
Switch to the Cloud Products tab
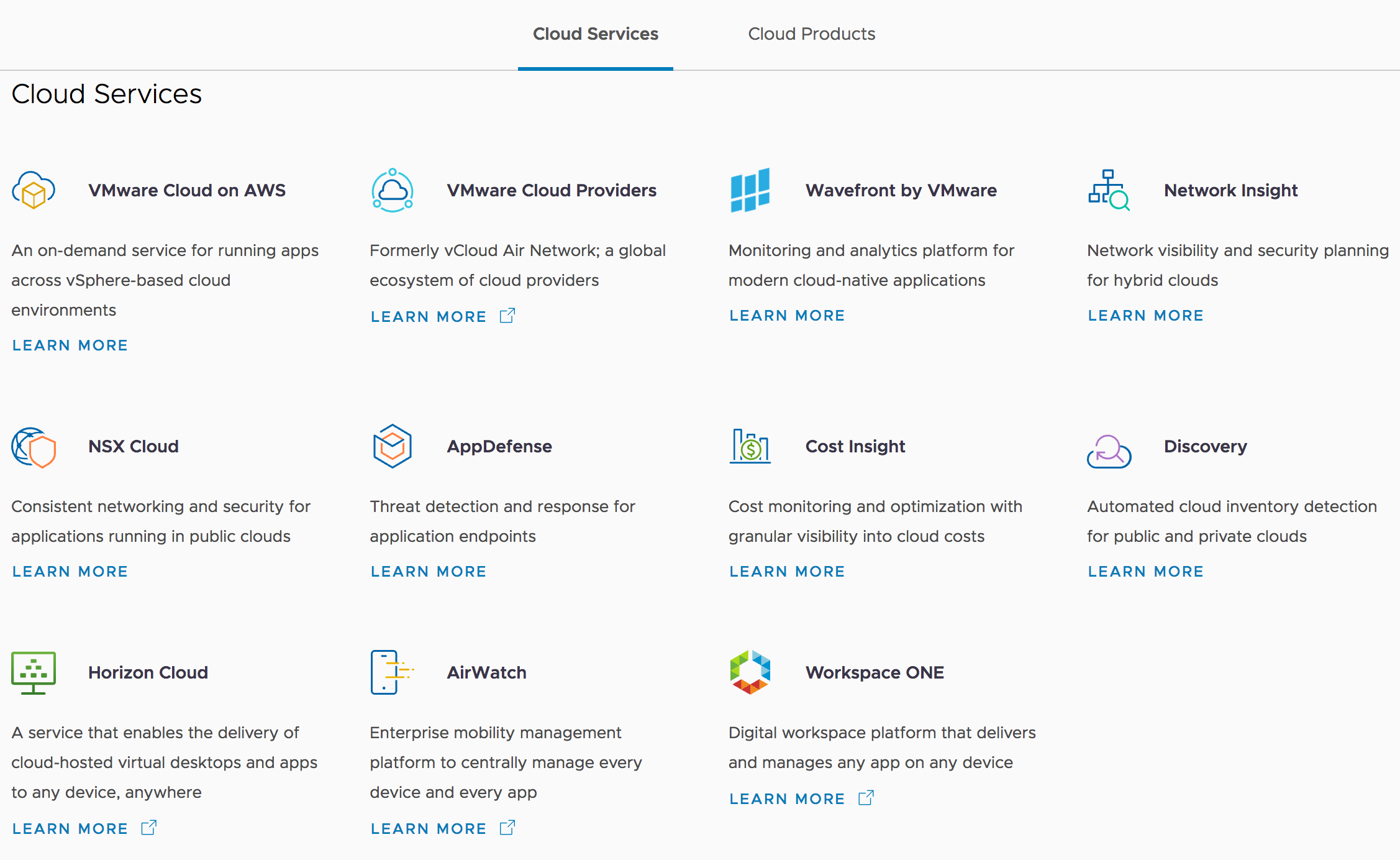811,34
